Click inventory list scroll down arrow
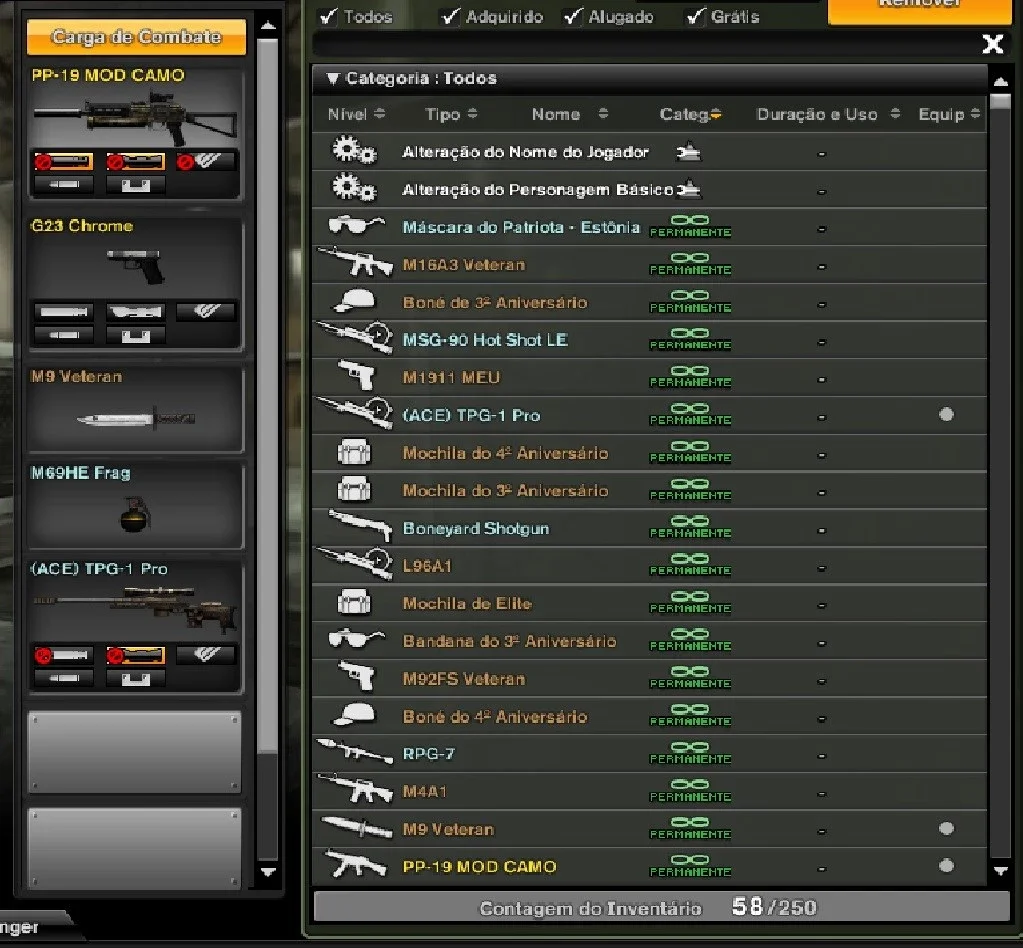 (x=1000, y=870)
